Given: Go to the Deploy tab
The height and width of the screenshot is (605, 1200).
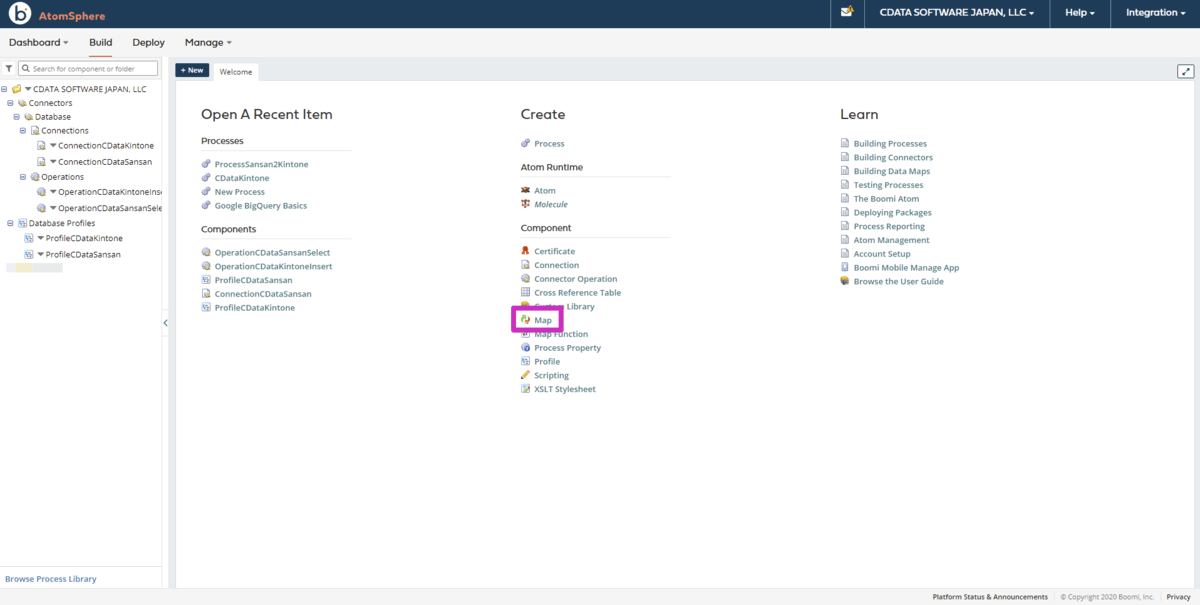Looking at the screenshot, I should pyautogui.click(x=148, y=43).
